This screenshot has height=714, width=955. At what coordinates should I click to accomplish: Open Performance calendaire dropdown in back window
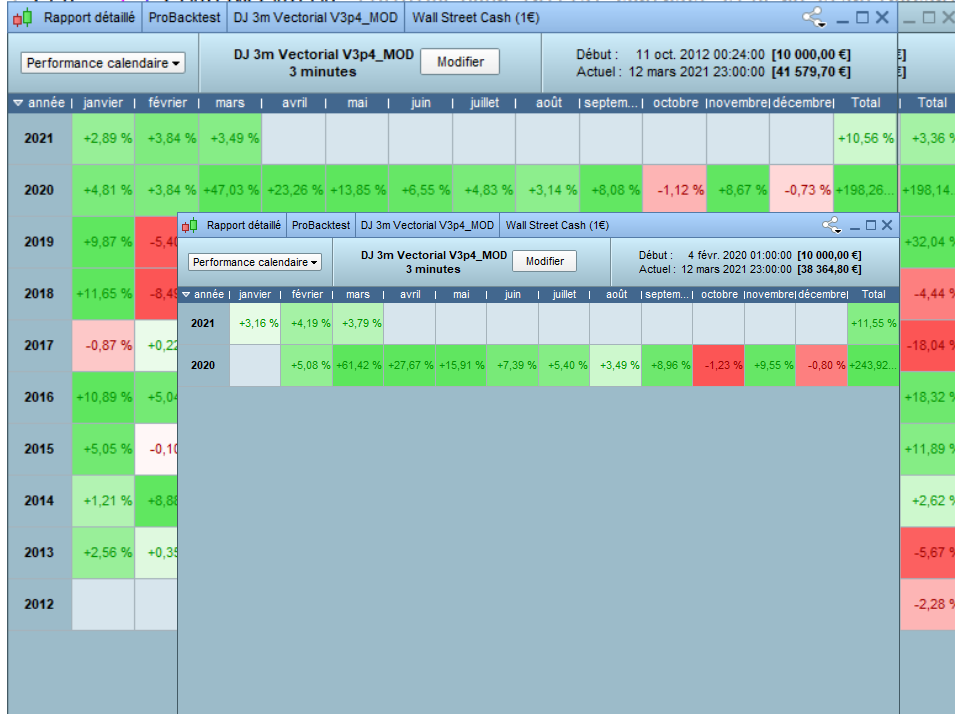[103, 63]
